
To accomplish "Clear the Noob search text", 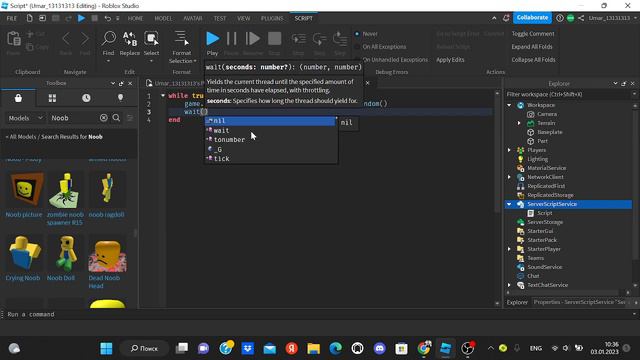I will (104, 118).
